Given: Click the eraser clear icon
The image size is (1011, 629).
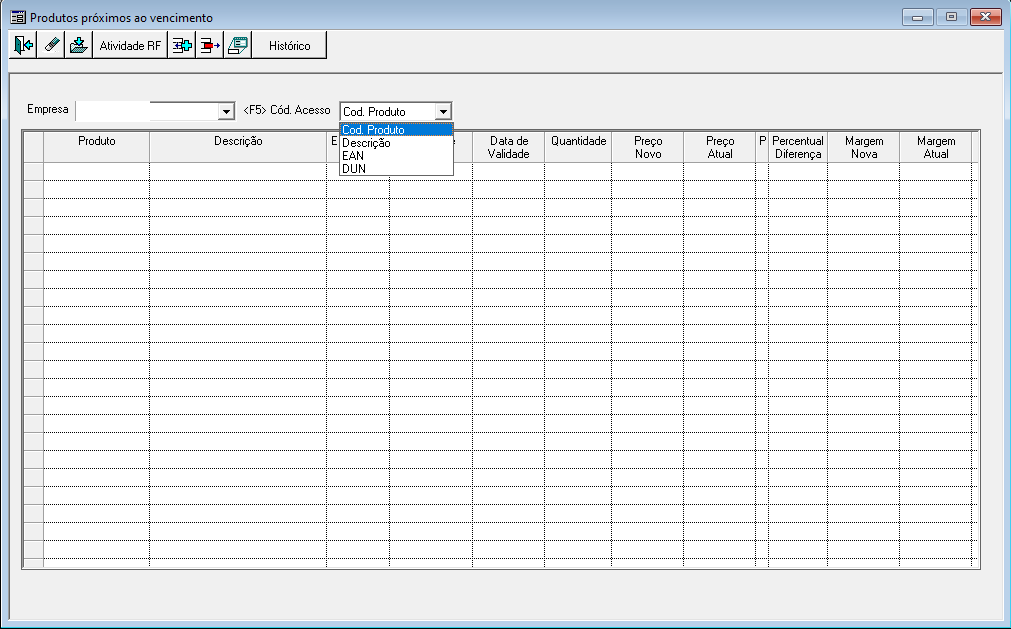Looking at the screenshot, I should point(51,45).
